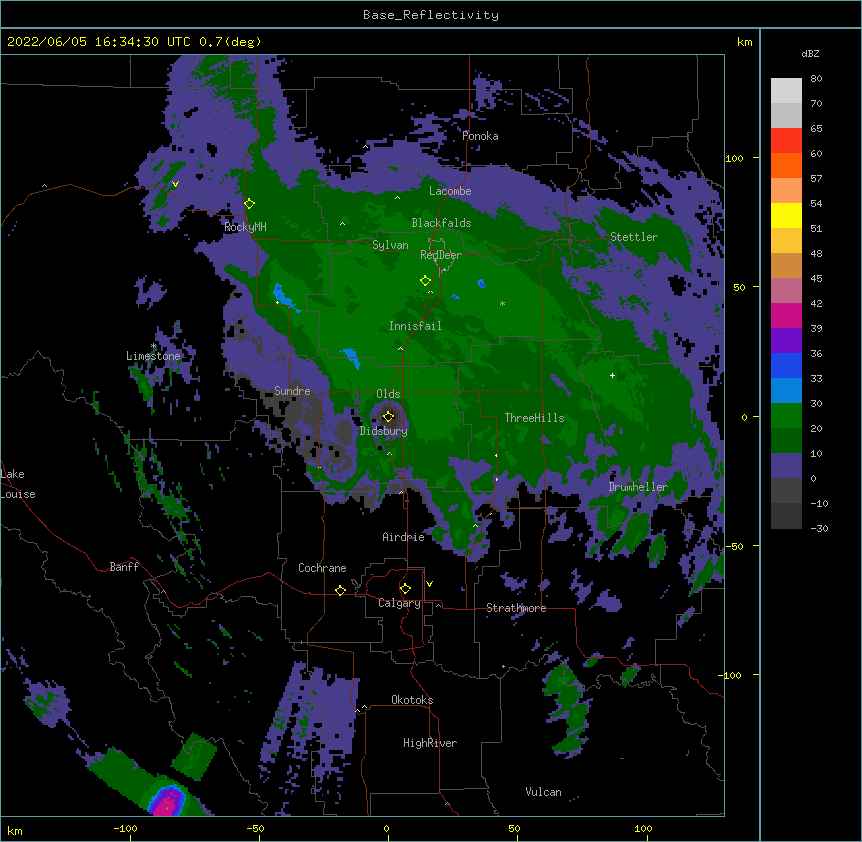Click the Innisfail label
Screen dimensions: 862x842
tap(415, 326)
